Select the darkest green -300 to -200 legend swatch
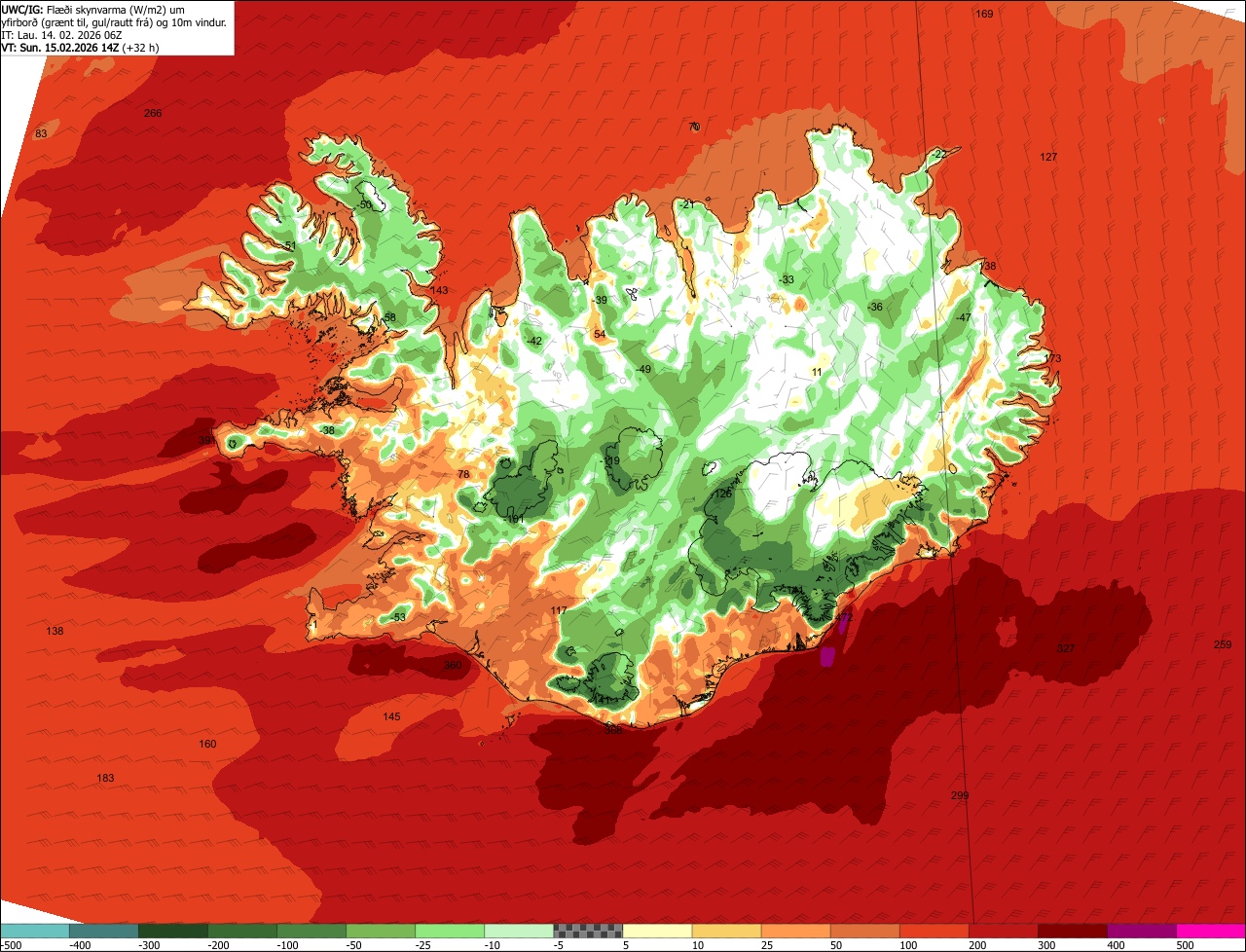1246x952 pixels. tap(173, 931)
